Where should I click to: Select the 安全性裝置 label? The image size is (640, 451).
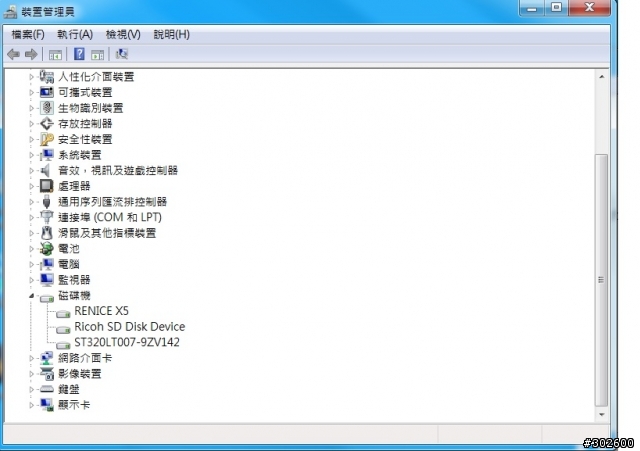85,139
